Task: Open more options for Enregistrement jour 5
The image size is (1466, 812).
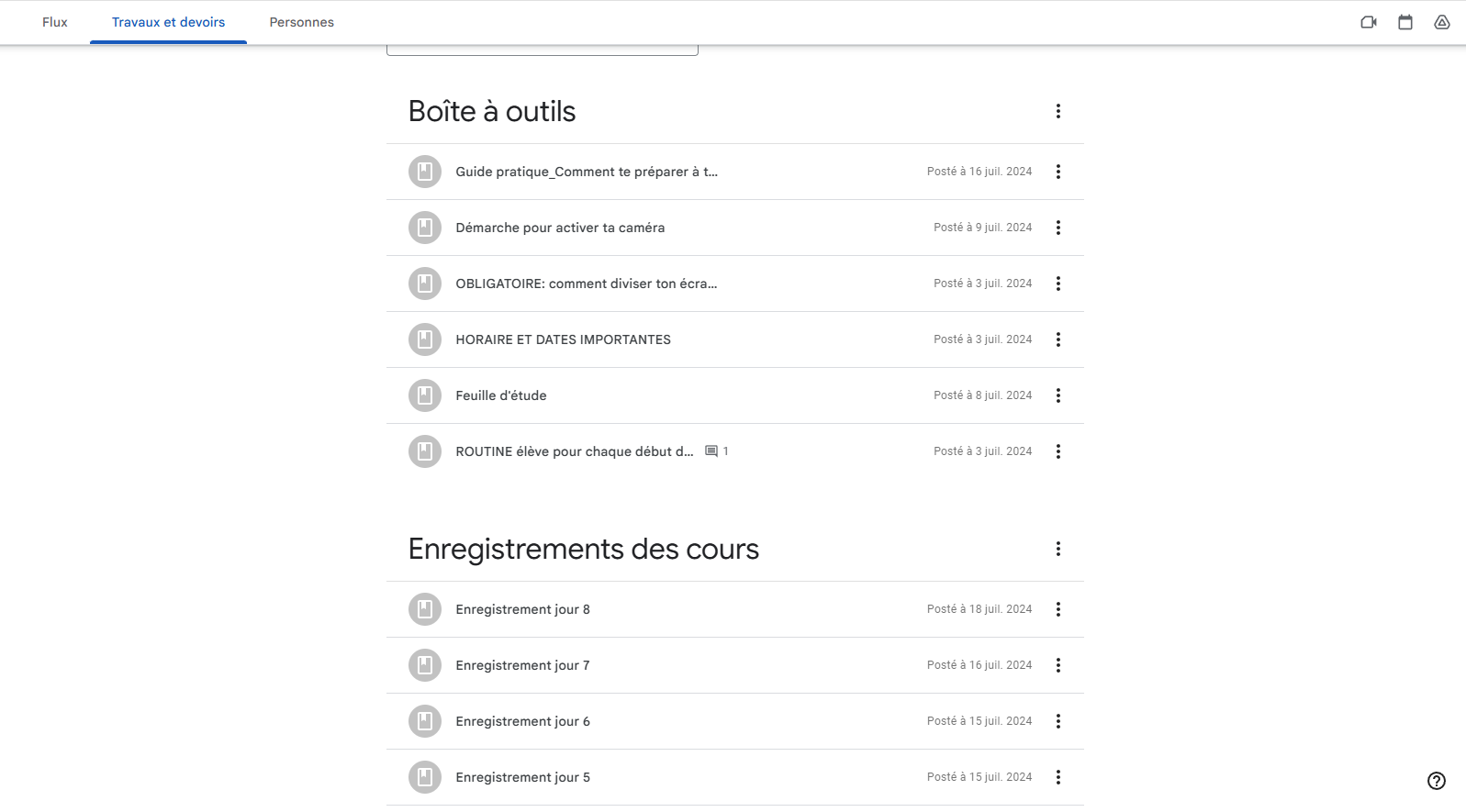Action: 1058,777
